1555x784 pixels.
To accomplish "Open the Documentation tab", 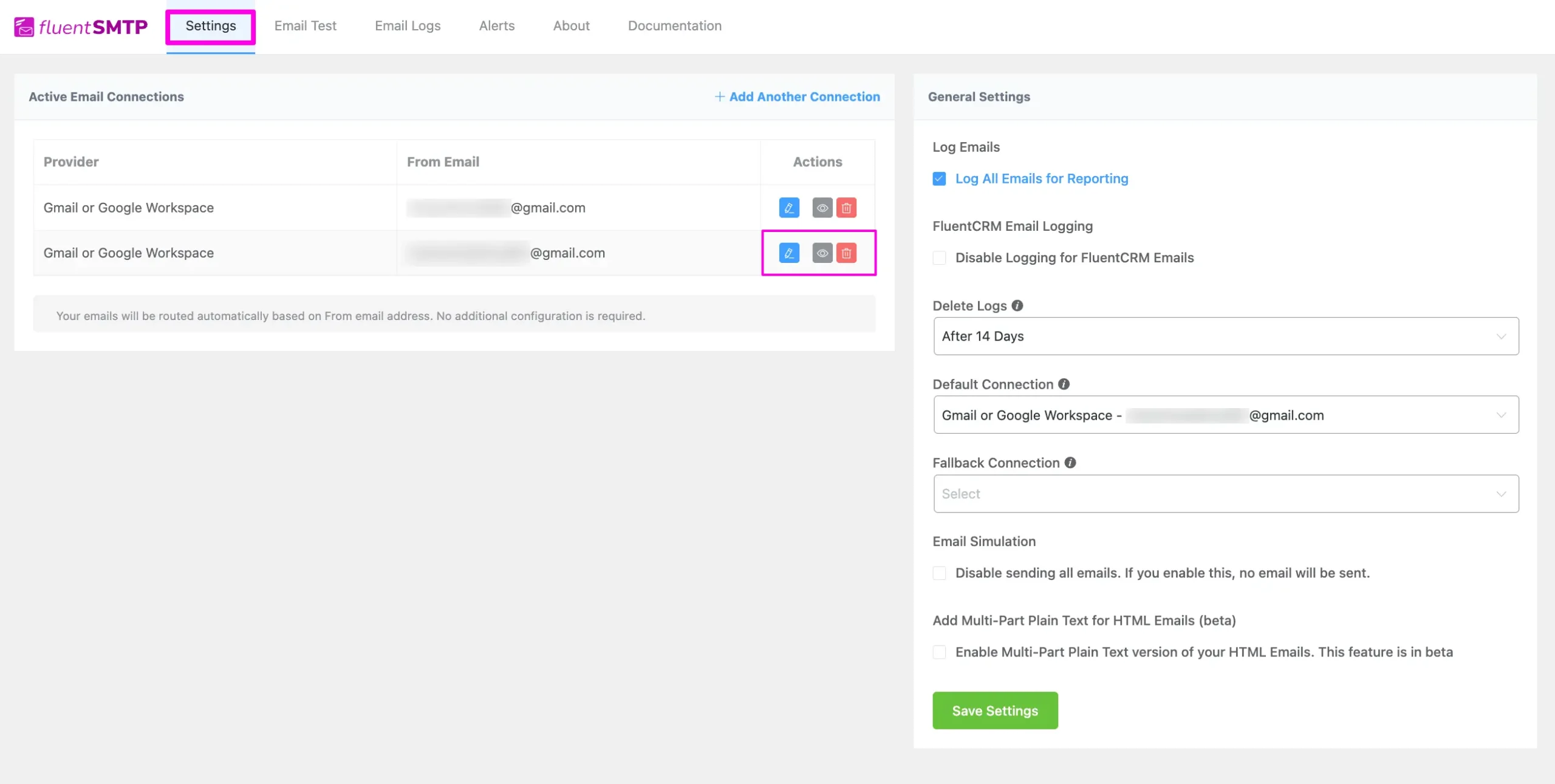I will pos(674,26).
